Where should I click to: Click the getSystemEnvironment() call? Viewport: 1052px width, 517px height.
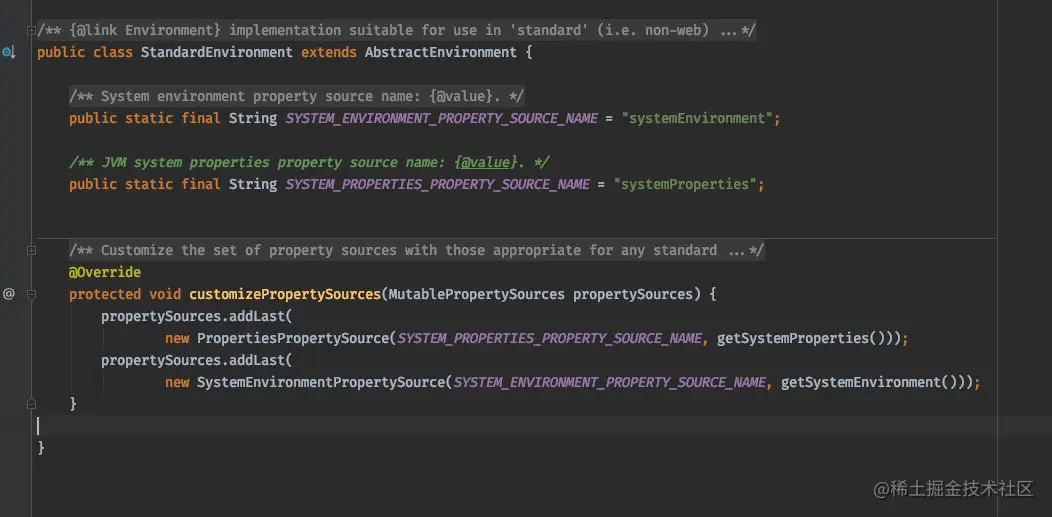coord(868,382)
